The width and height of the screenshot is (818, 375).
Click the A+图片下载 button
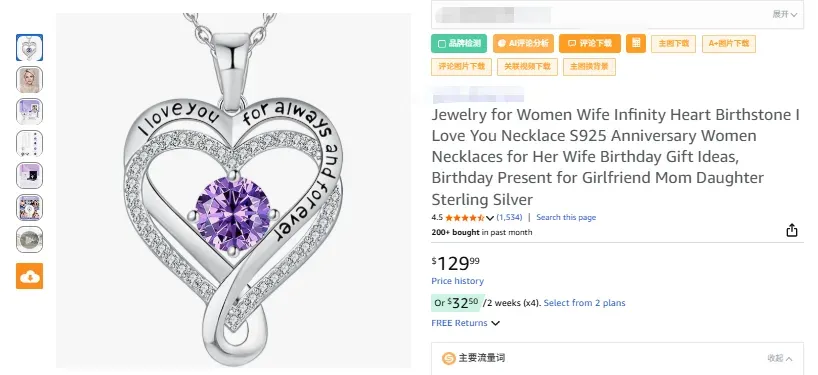pos(729,44)
